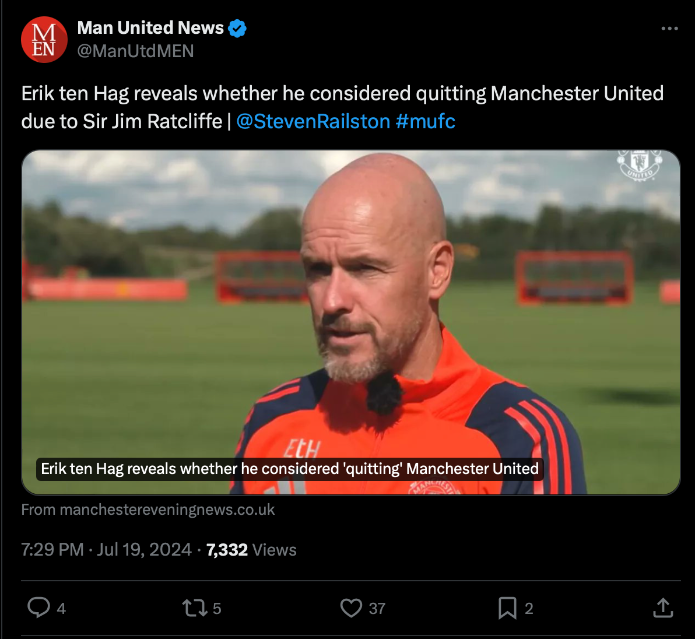Click the reply count number 4
695x639 pixels.
pos(61,608)
